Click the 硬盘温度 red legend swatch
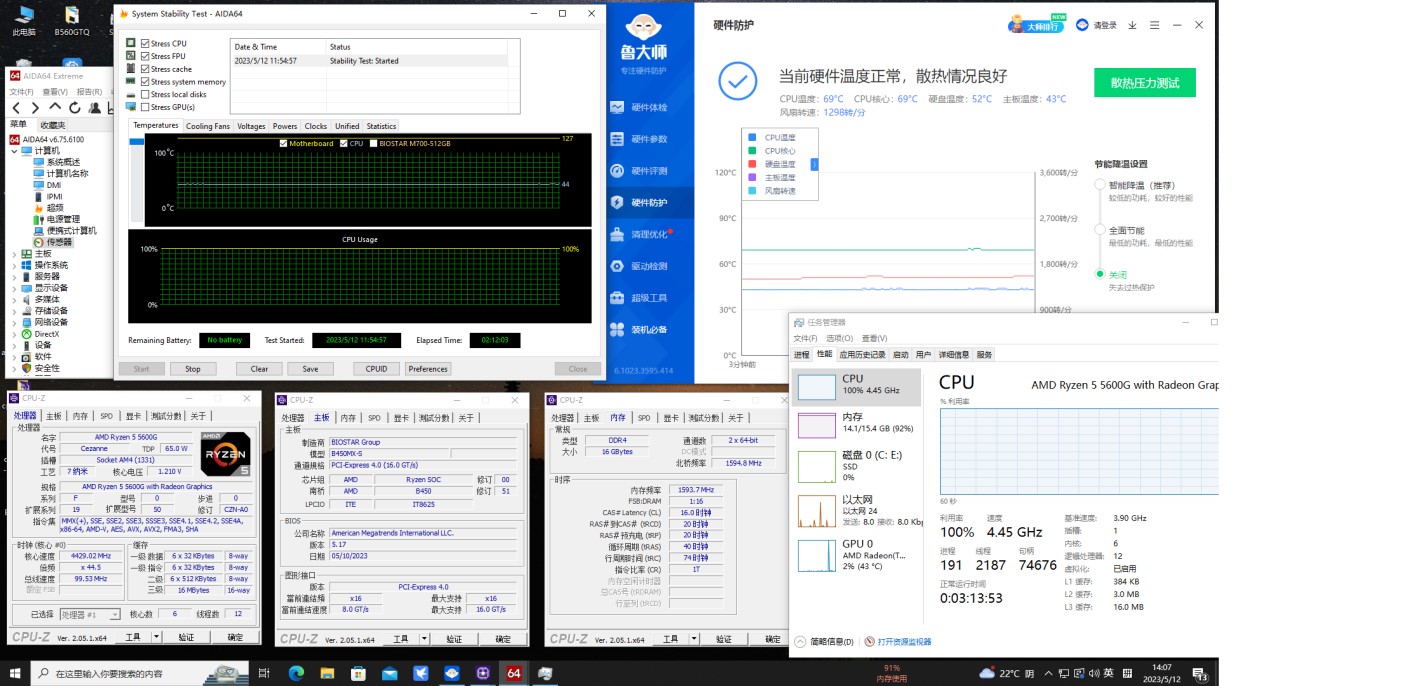The image size is (1427, 686). pos(752,164)
